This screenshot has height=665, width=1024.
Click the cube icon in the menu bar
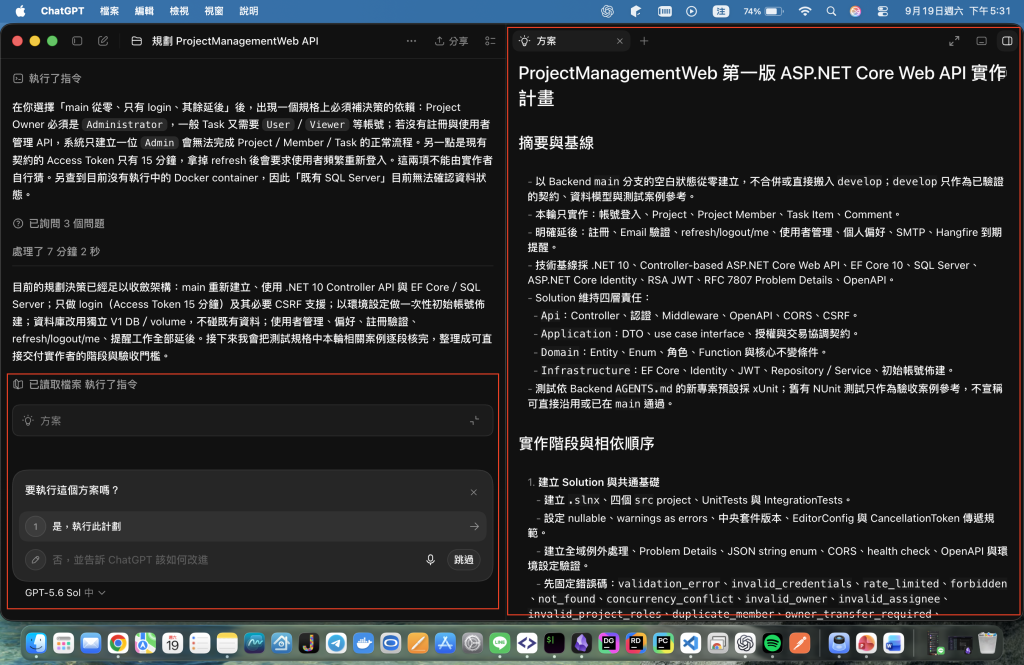click(635, 11)
